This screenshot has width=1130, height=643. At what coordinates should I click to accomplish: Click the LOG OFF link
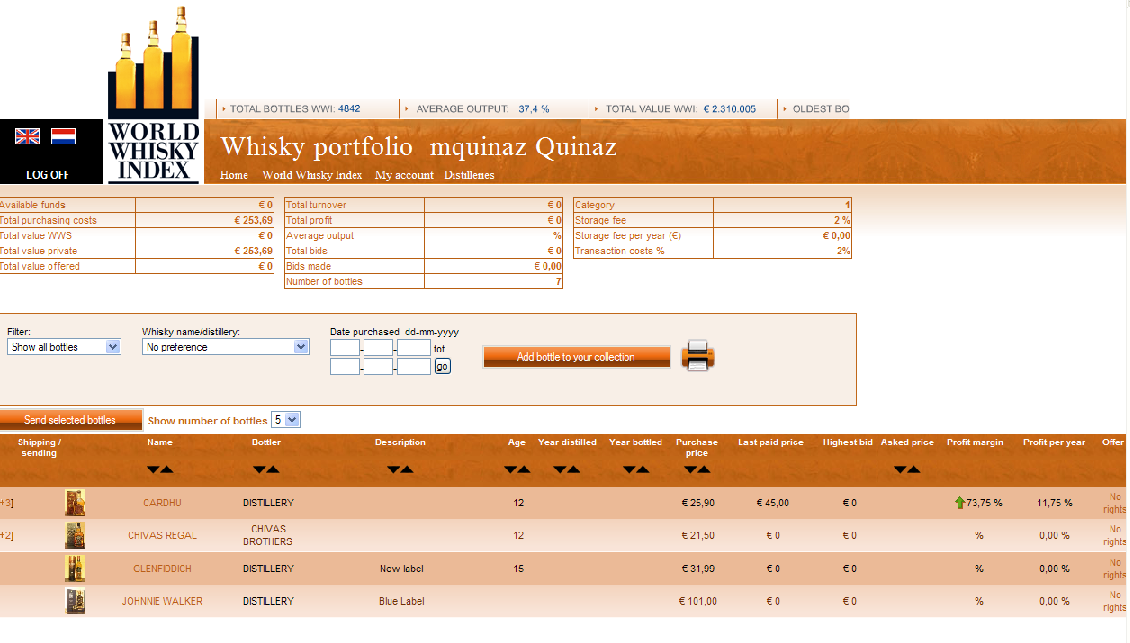[x=47, y=175]
